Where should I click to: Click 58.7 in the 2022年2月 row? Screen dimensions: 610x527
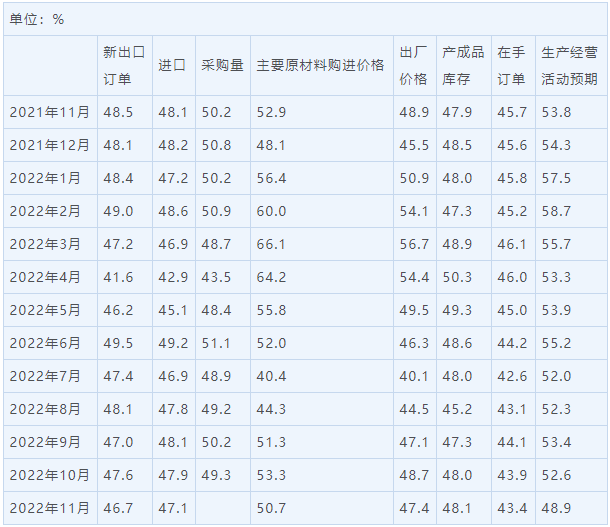tap(556, 212)
